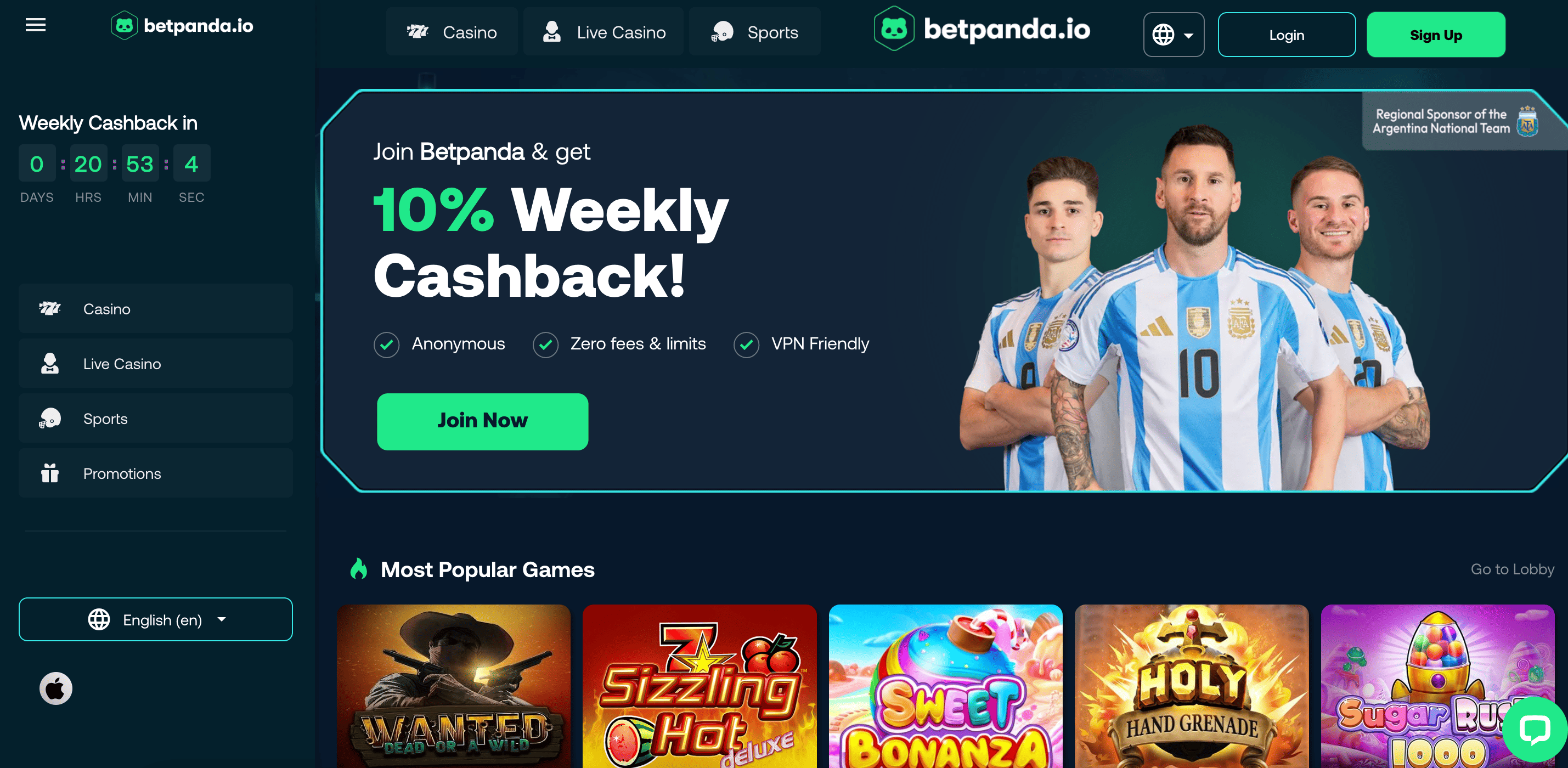Screen dimensions: 1568x768
Task: Click the Anonymous checkmark circle
Action: (x=387, y=345)
